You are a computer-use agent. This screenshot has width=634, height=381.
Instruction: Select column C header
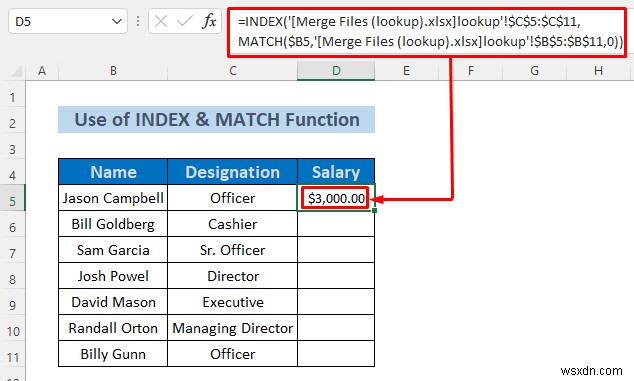(232, 71)
